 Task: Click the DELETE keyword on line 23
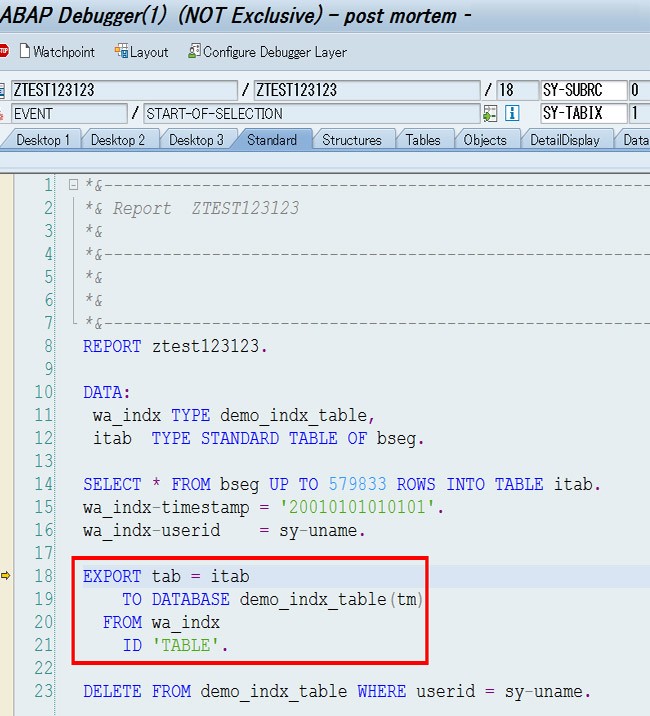point(112,691)
